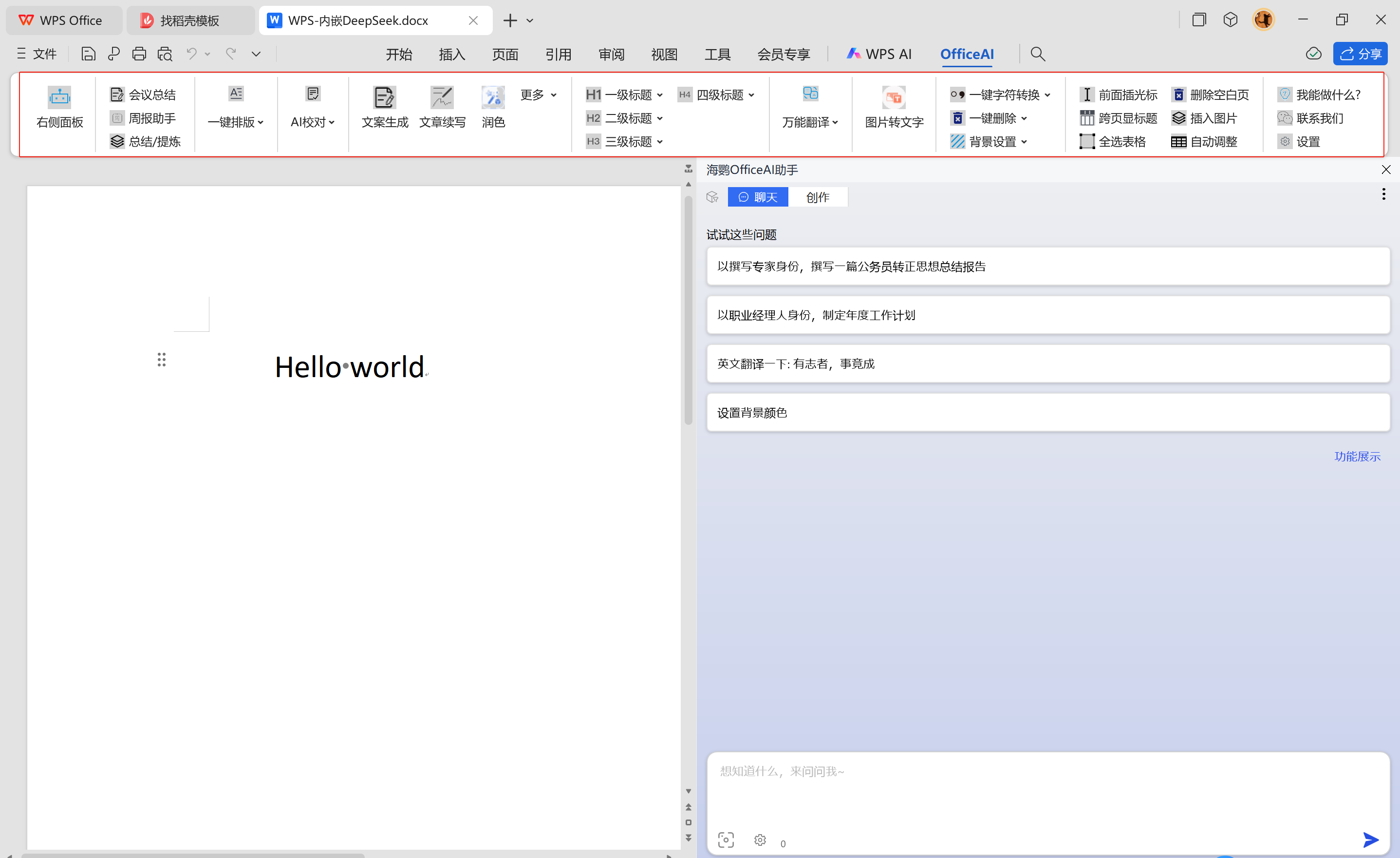The height and width of the screenshot is (858, 1400).
Task: Apply 润色 to the text
Action: click(492, 107)
